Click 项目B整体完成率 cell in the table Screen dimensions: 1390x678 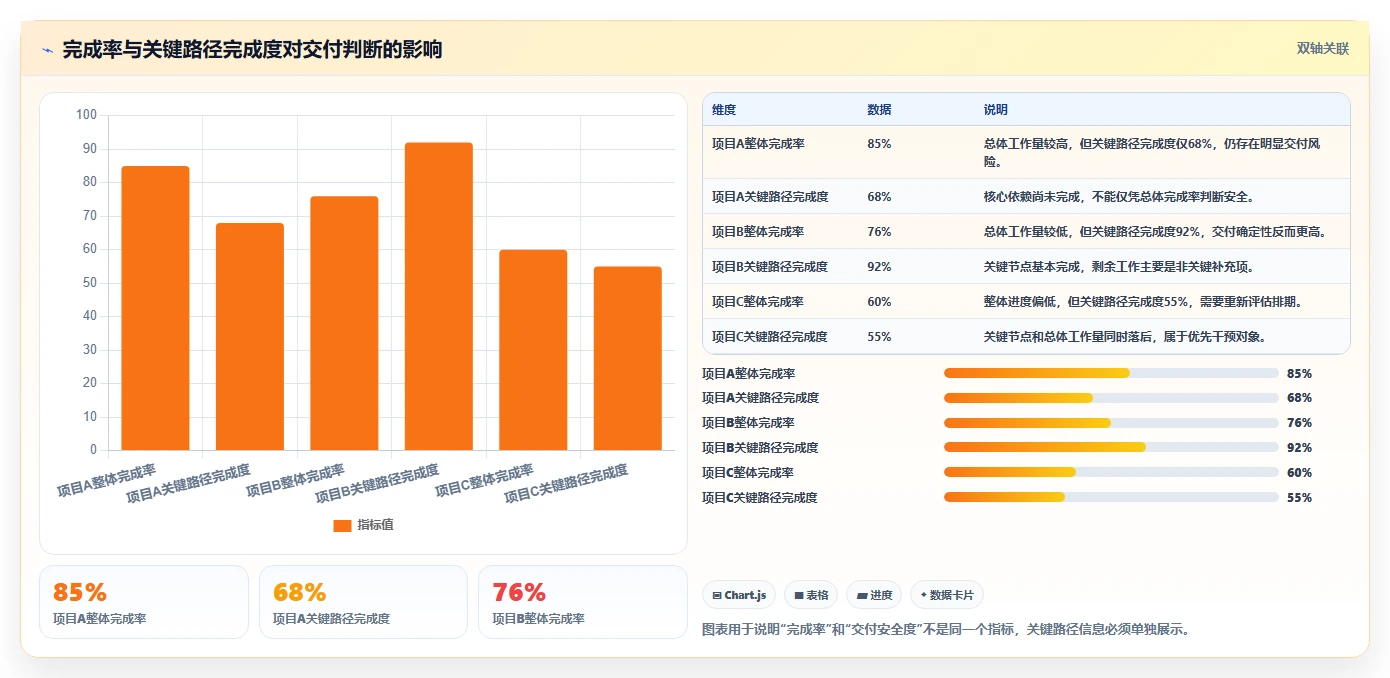click(x=758, y=232)
